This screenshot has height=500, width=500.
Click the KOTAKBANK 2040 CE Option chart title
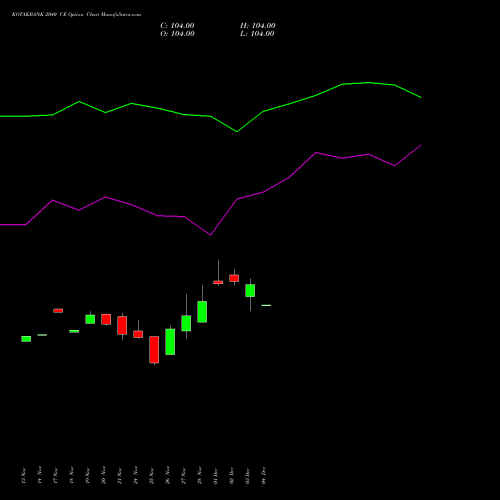point(76,15)
